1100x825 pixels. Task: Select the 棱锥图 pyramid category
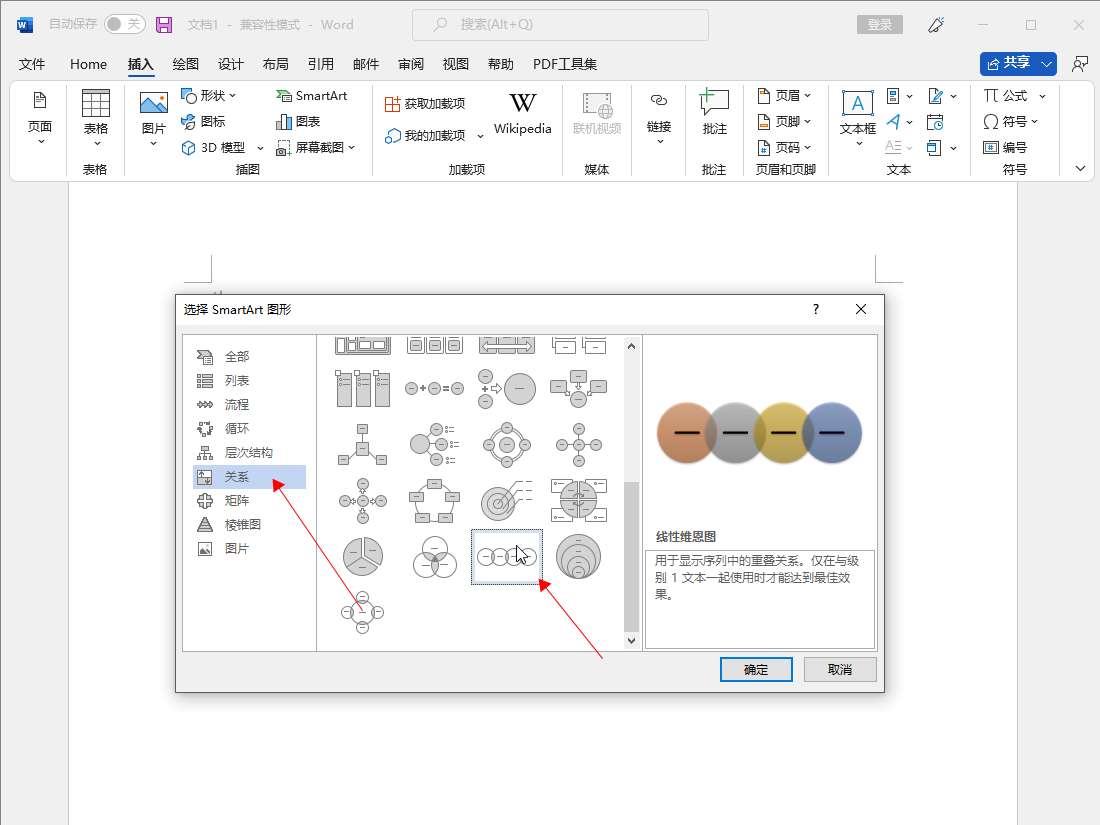250,524
